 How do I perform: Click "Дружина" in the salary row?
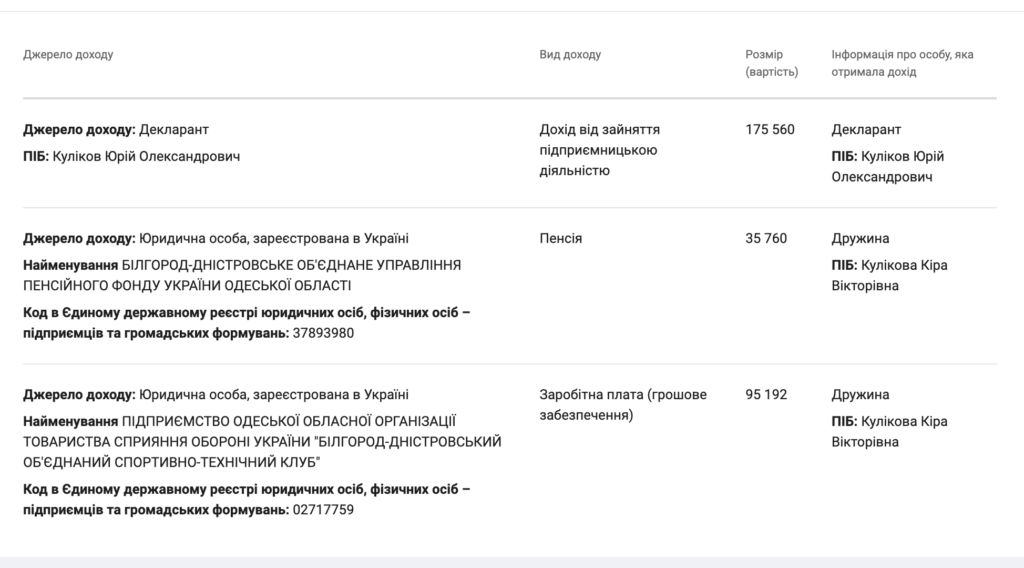coord(860,395)
